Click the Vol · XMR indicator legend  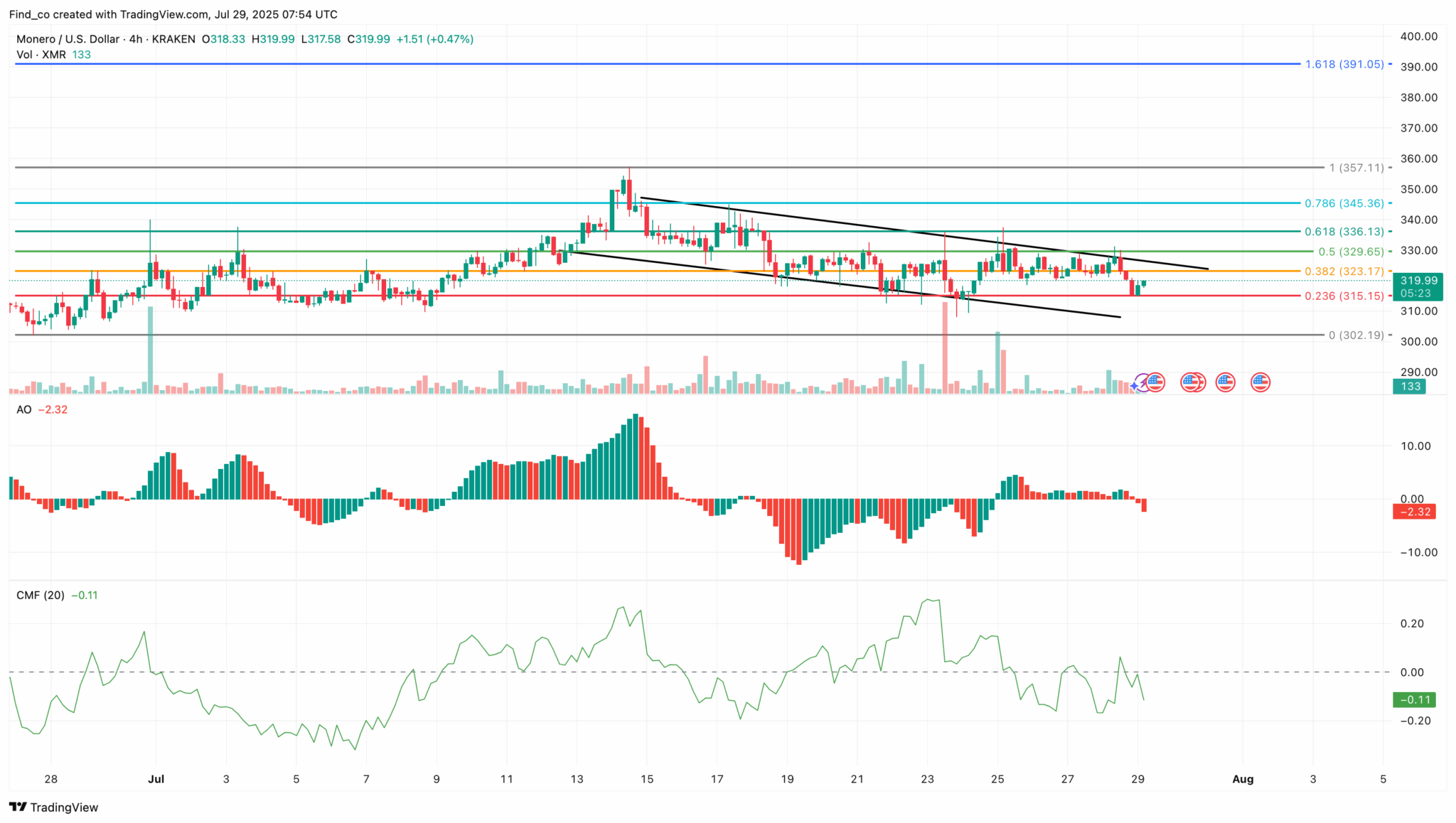click(41, 55)
